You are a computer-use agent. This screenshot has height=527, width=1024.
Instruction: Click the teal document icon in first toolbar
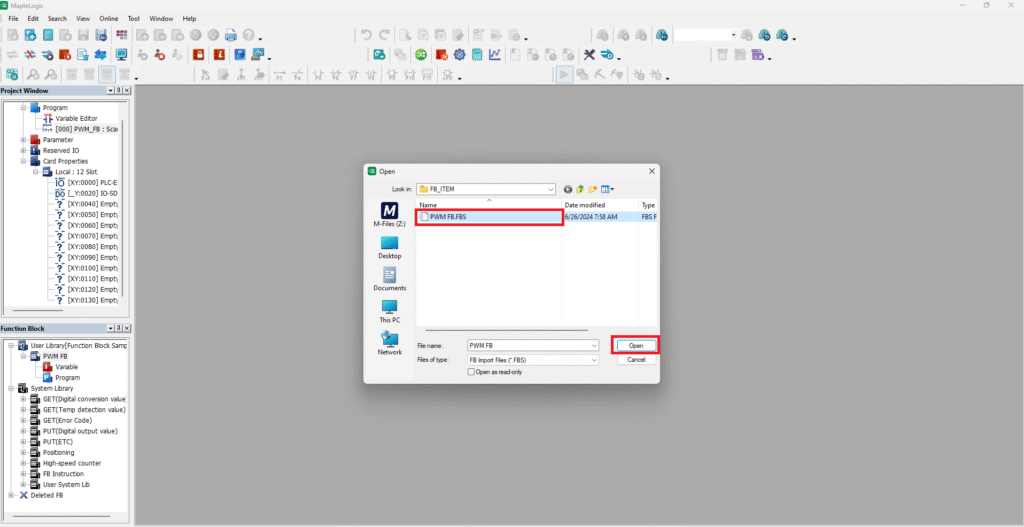point(48,35)
